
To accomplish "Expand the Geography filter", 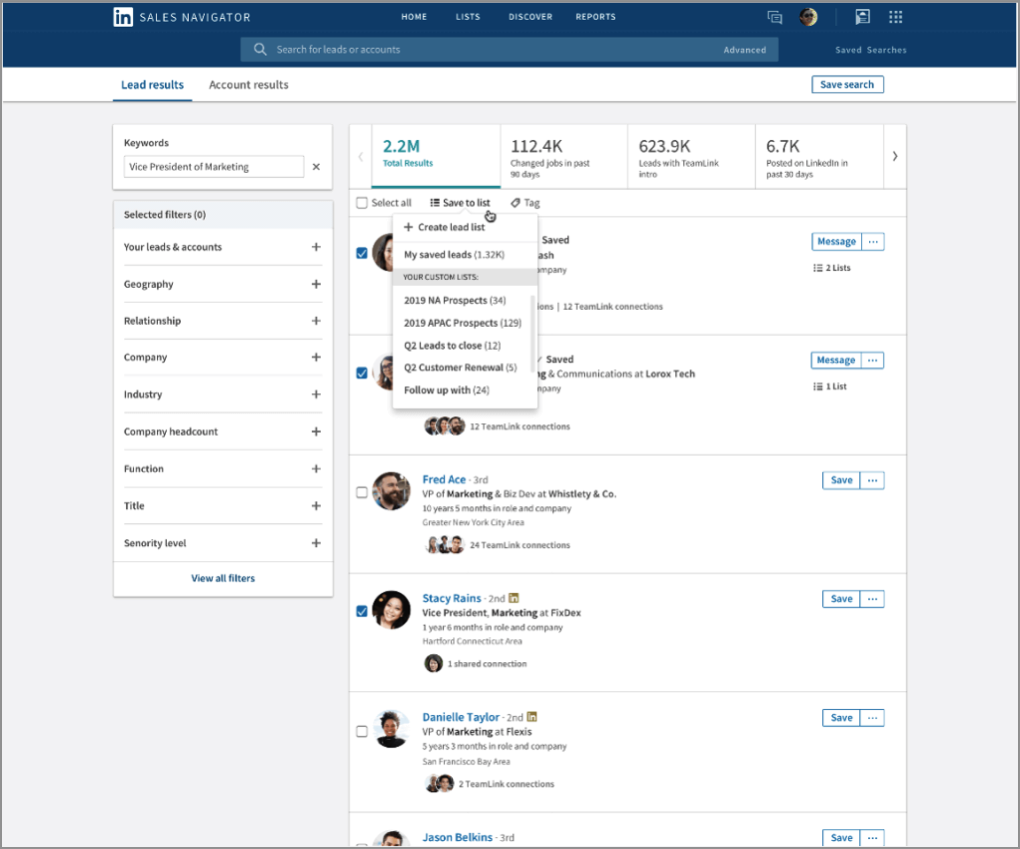I will click(316, 284).
